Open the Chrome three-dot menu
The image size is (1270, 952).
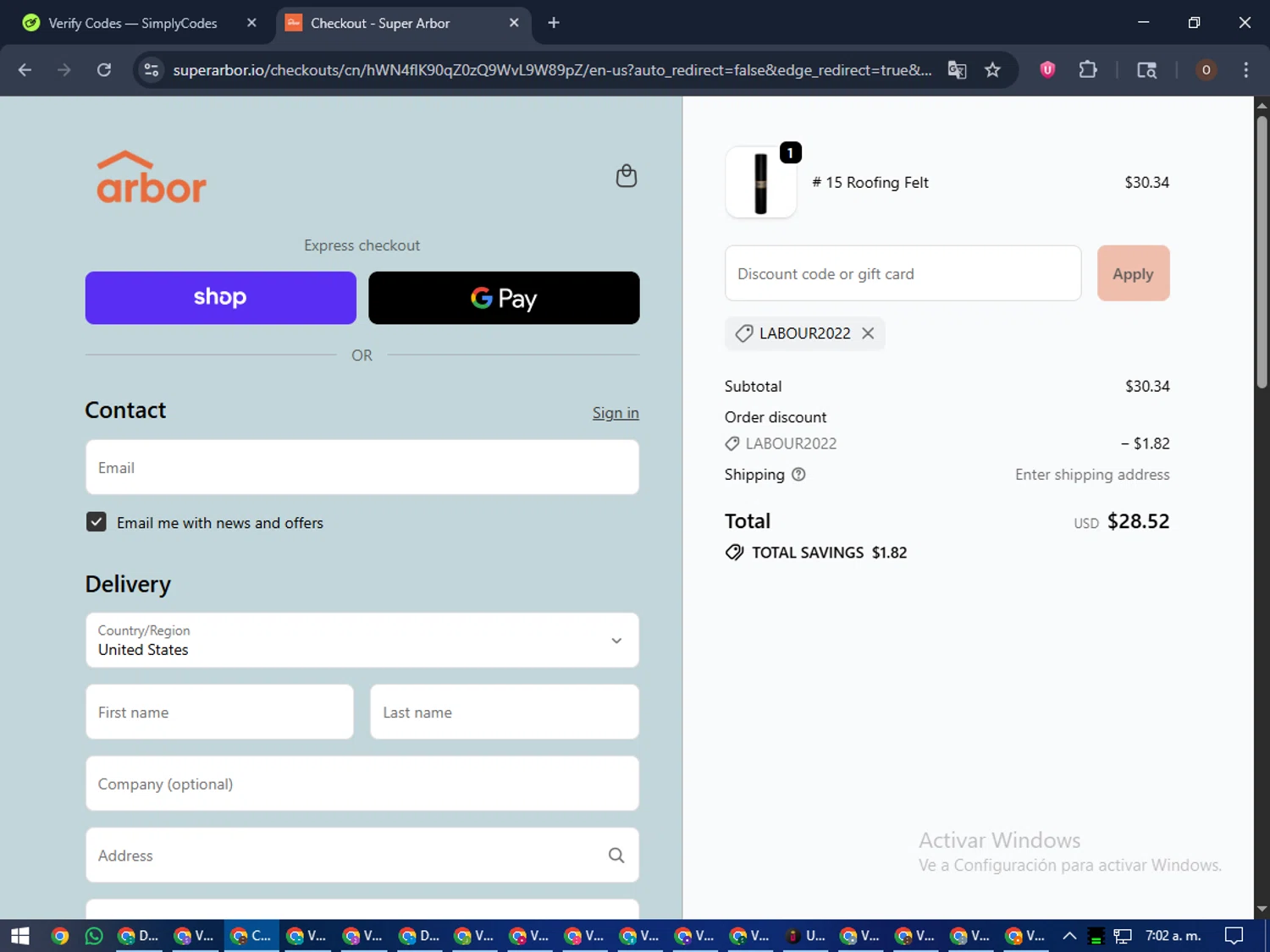(1245, 70)
